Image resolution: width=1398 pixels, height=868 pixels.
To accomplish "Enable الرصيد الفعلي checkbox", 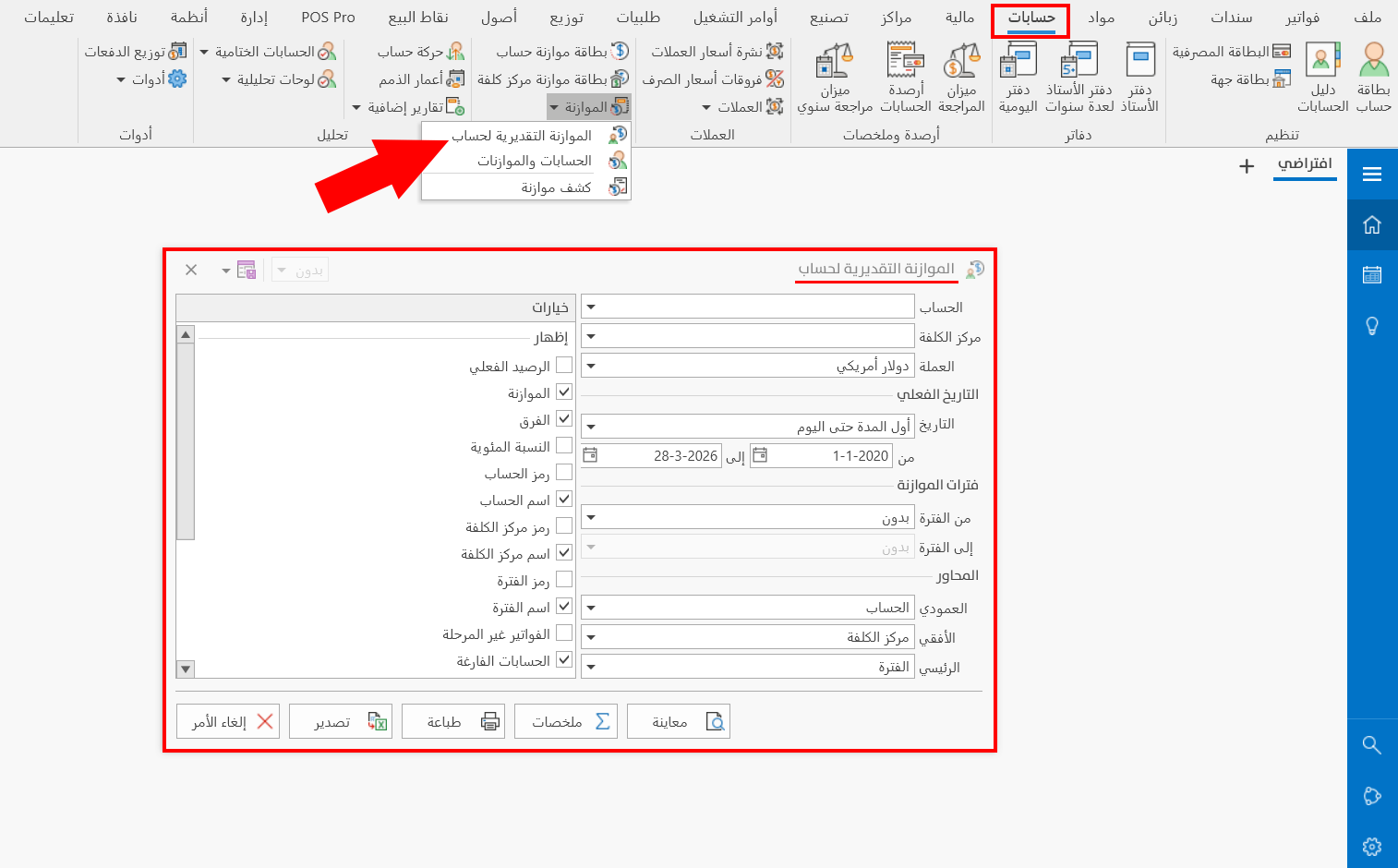I will [564, 366].
